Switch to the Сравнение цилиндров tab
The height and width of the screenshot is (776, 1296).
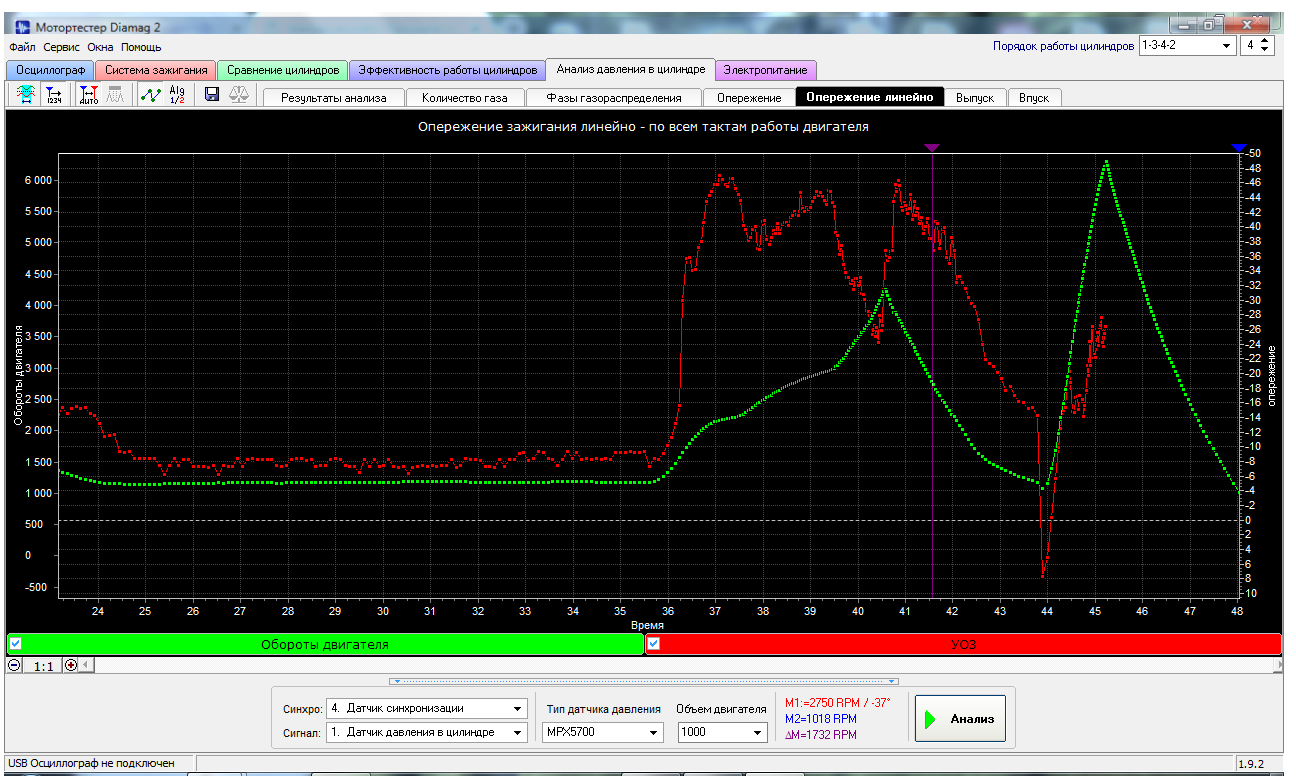(283, 70)
